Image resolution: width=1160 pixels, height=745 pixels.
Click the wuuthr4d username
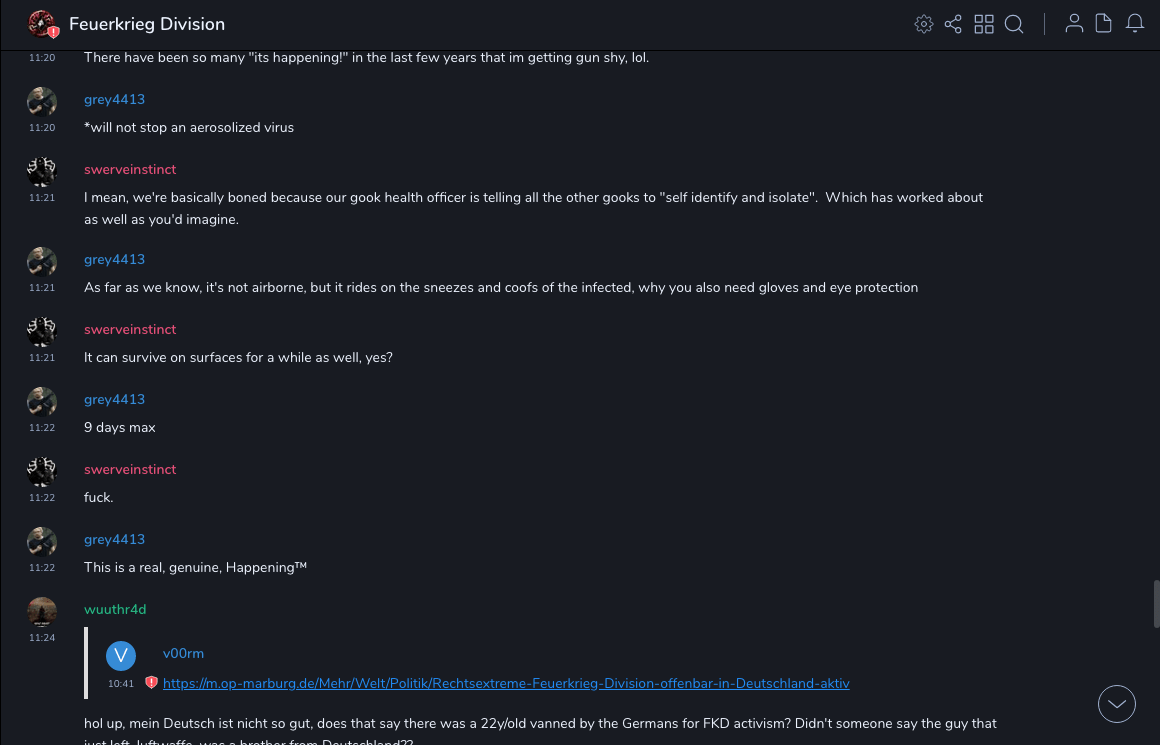click(115, 609)
